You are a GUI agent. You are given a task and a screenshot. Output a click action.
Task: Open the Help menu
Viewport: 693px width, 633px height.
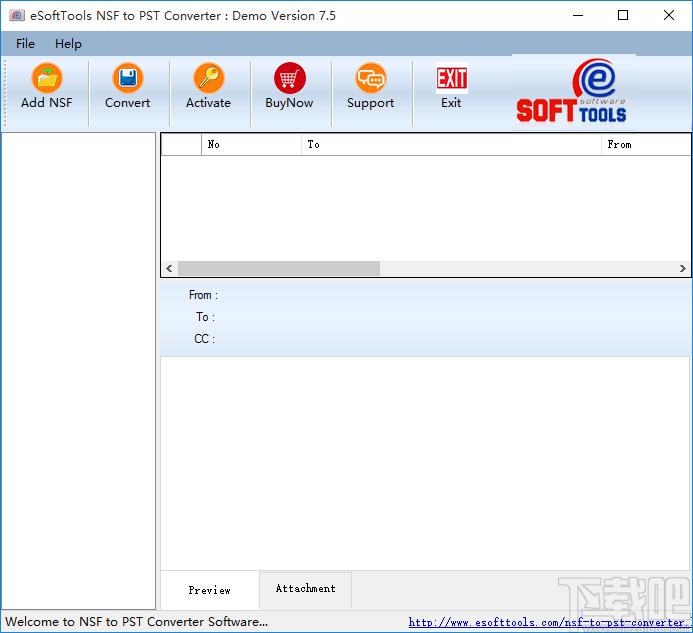click(68, 44)
